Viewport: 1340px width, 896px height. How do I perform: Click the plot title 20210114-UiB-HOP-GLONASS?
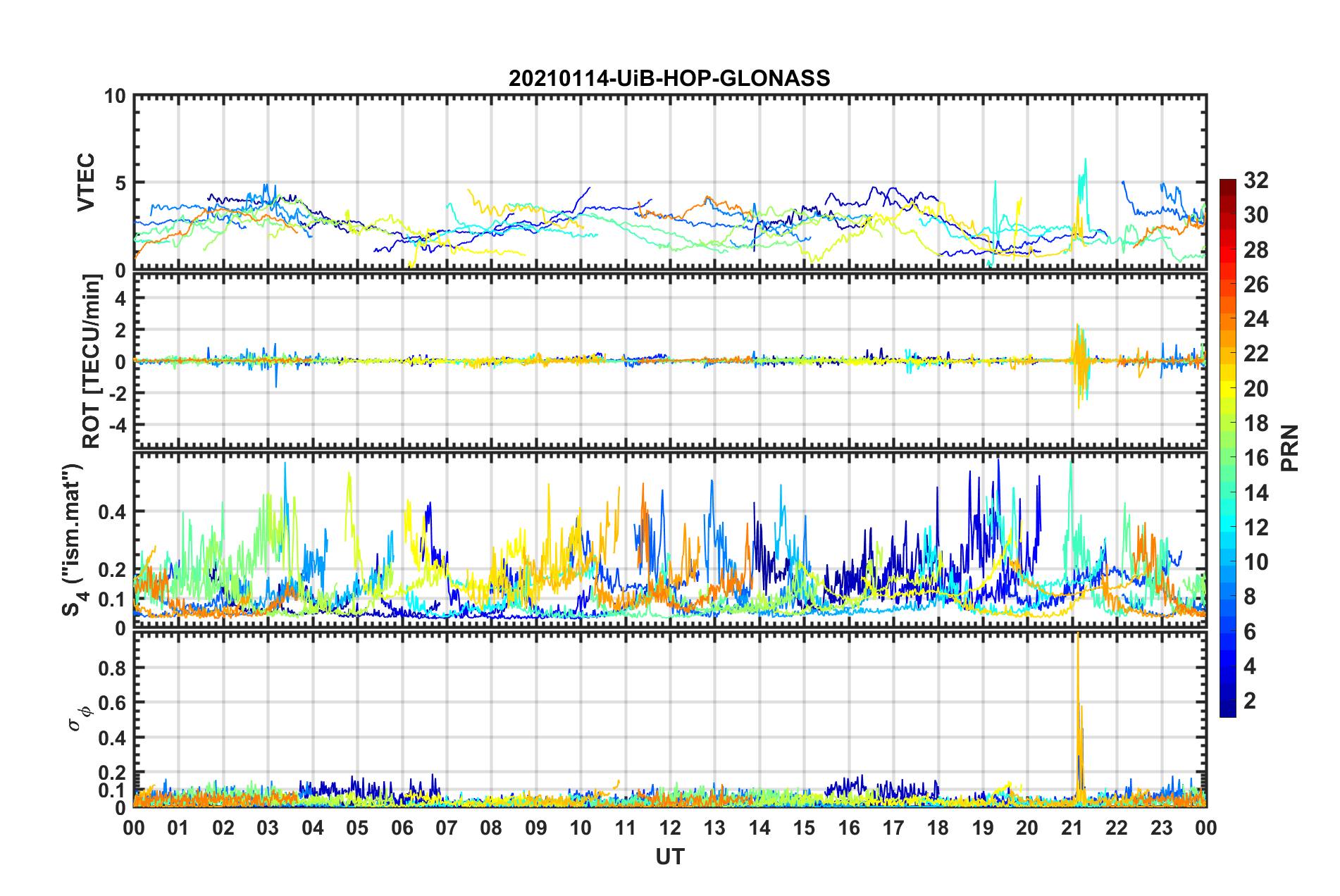click(x=669, y=78)
